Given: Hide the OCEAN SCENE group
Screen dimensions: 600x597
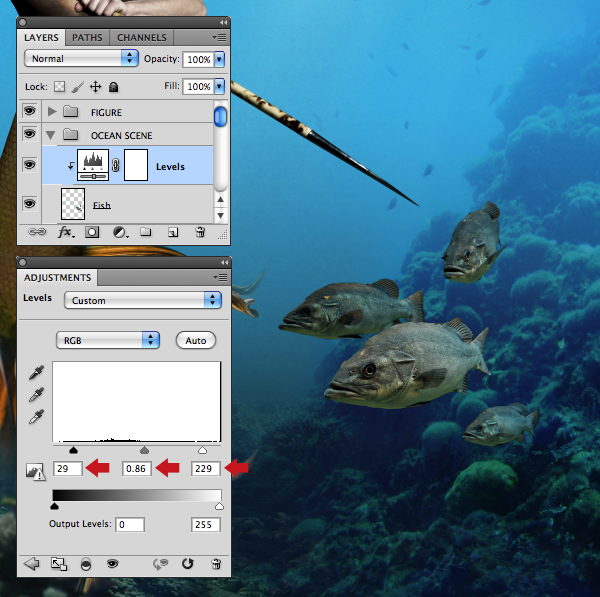Looking at the screenshot, I should click(29, 134).
